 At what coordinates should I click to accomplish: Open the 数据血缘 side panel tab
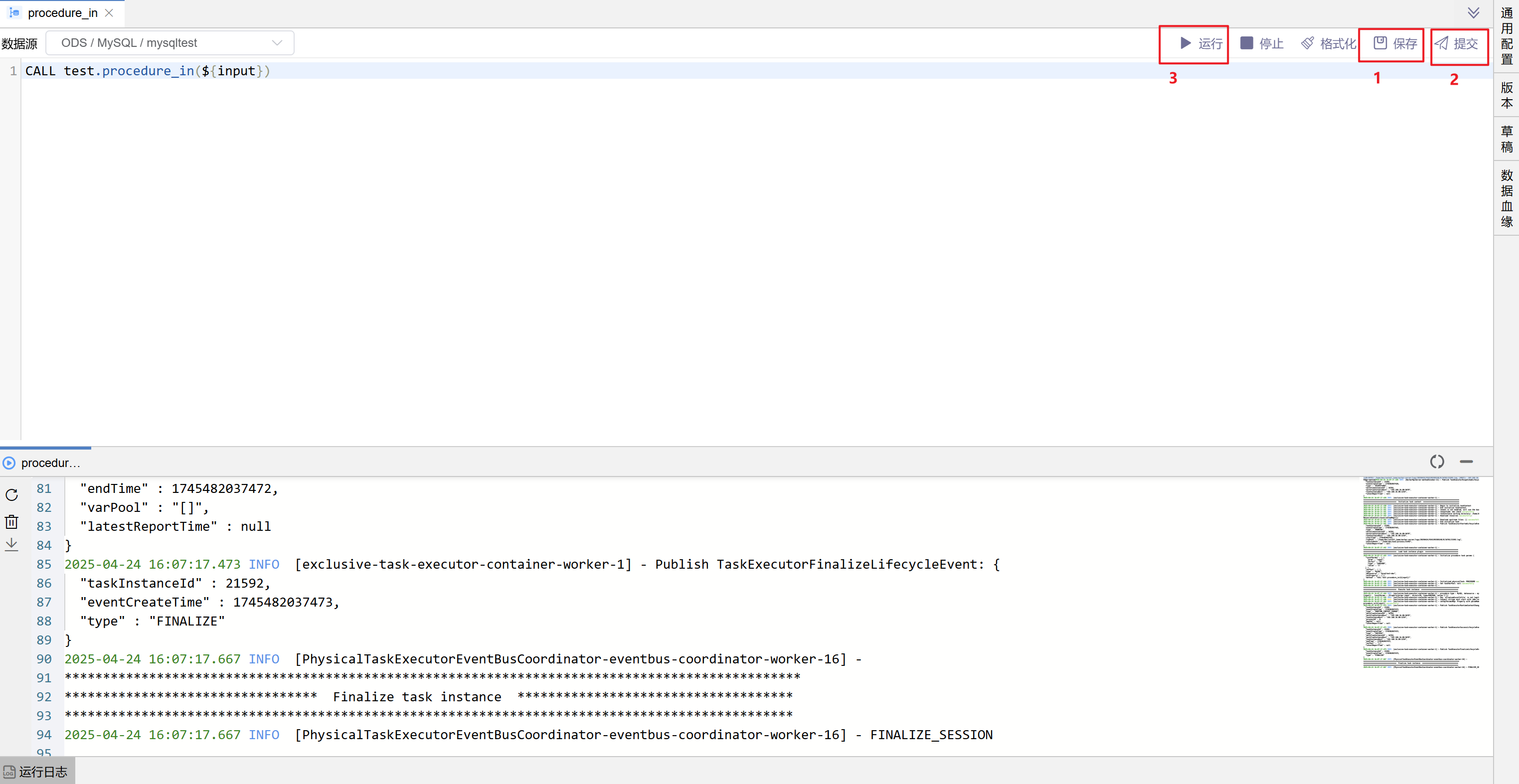pyautogui.click(x=1507, y=199)
